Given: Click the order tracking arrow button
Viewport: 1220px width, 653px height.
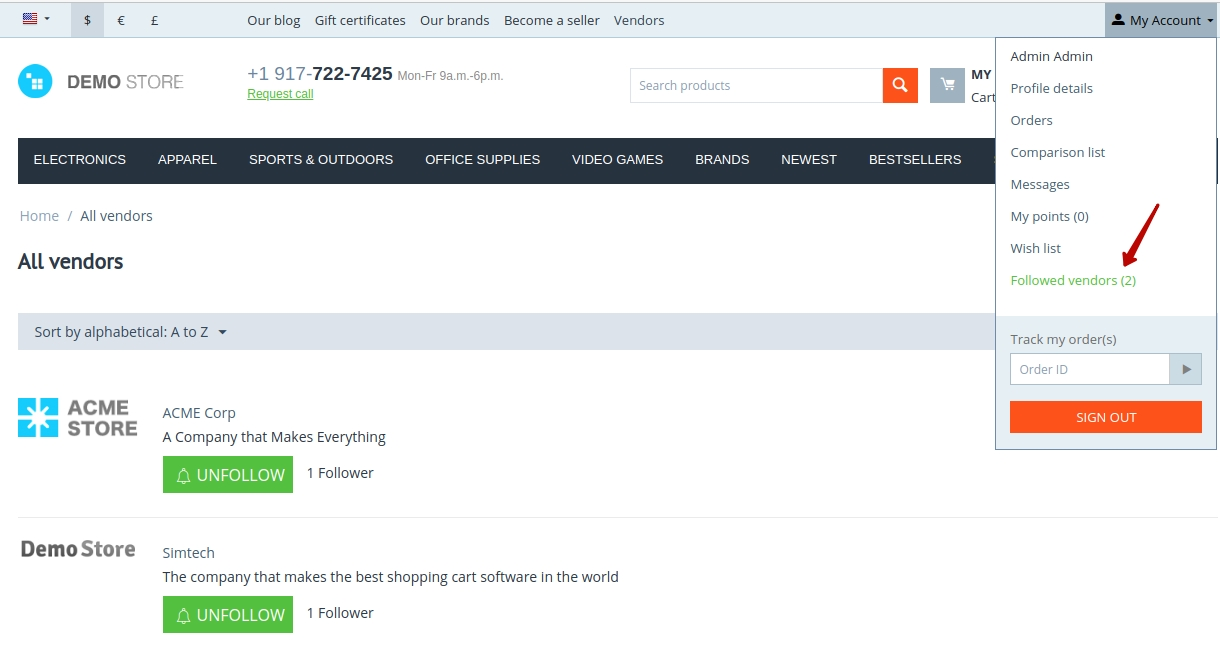Looking at the screenshot, I should coord(1186,369).
